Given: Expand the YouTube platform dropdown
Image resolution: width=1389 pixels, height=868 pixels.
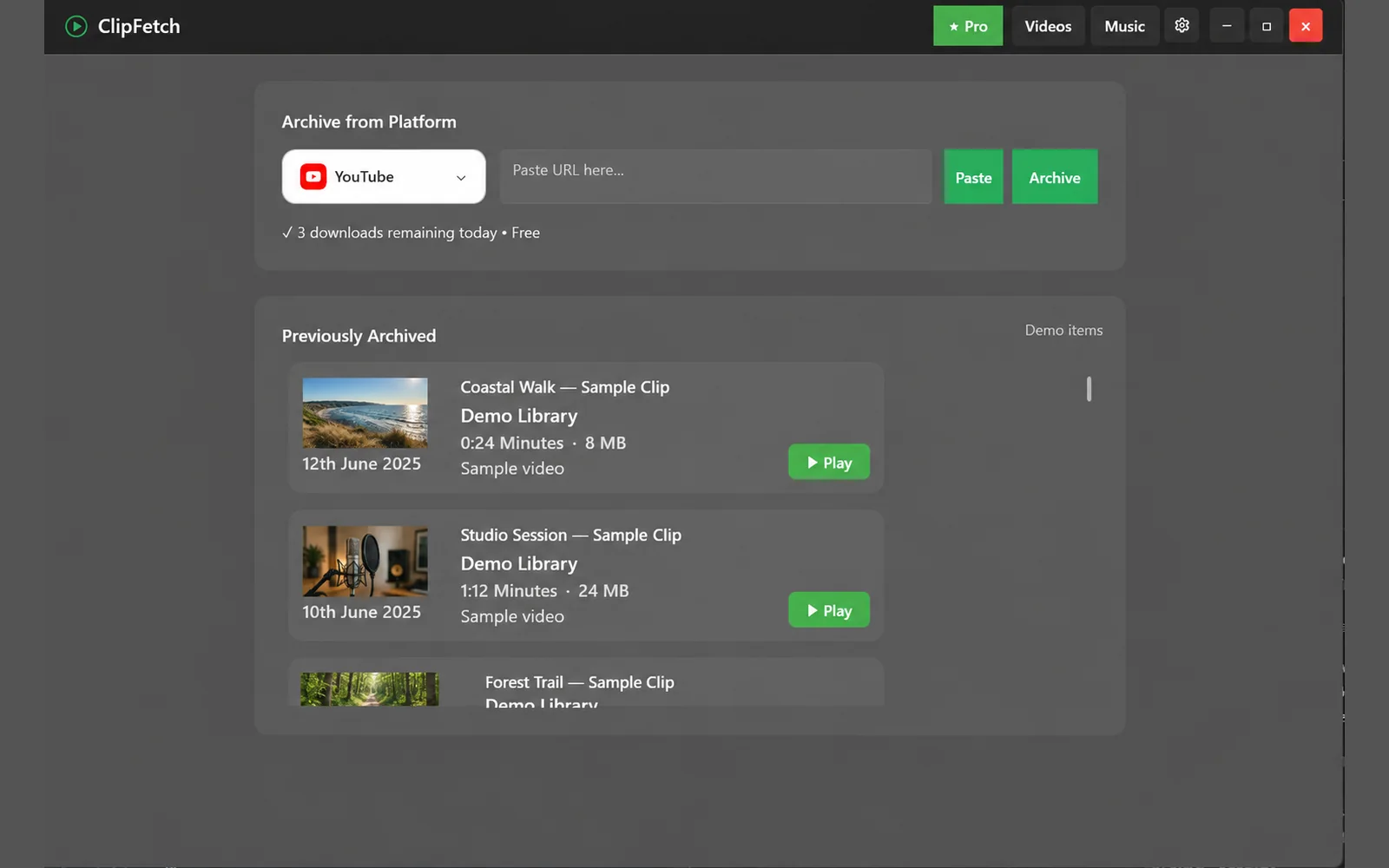Looking at the screenshot, I should click(x=384, y=176).
